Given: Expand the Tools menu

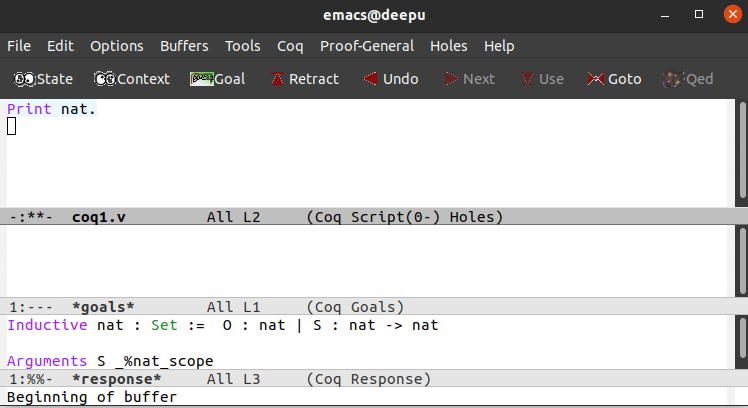Looking at the screenshot, I should pyautogui.click(x=242, y=46).
